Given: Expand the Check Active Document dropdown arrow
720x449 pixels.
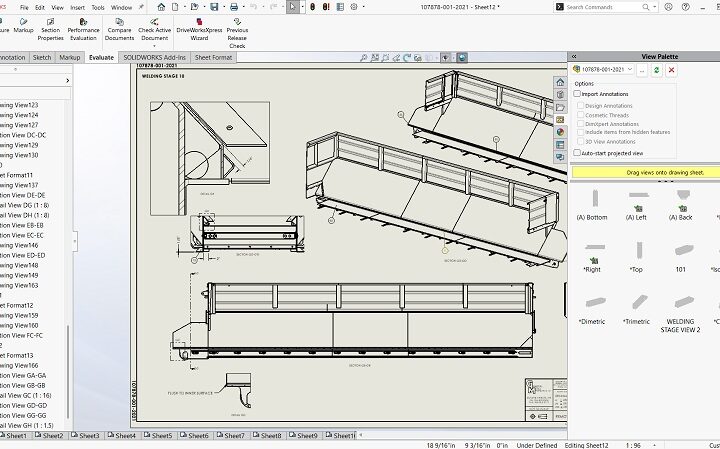Looking at the screenshot, I should point(154,46).
